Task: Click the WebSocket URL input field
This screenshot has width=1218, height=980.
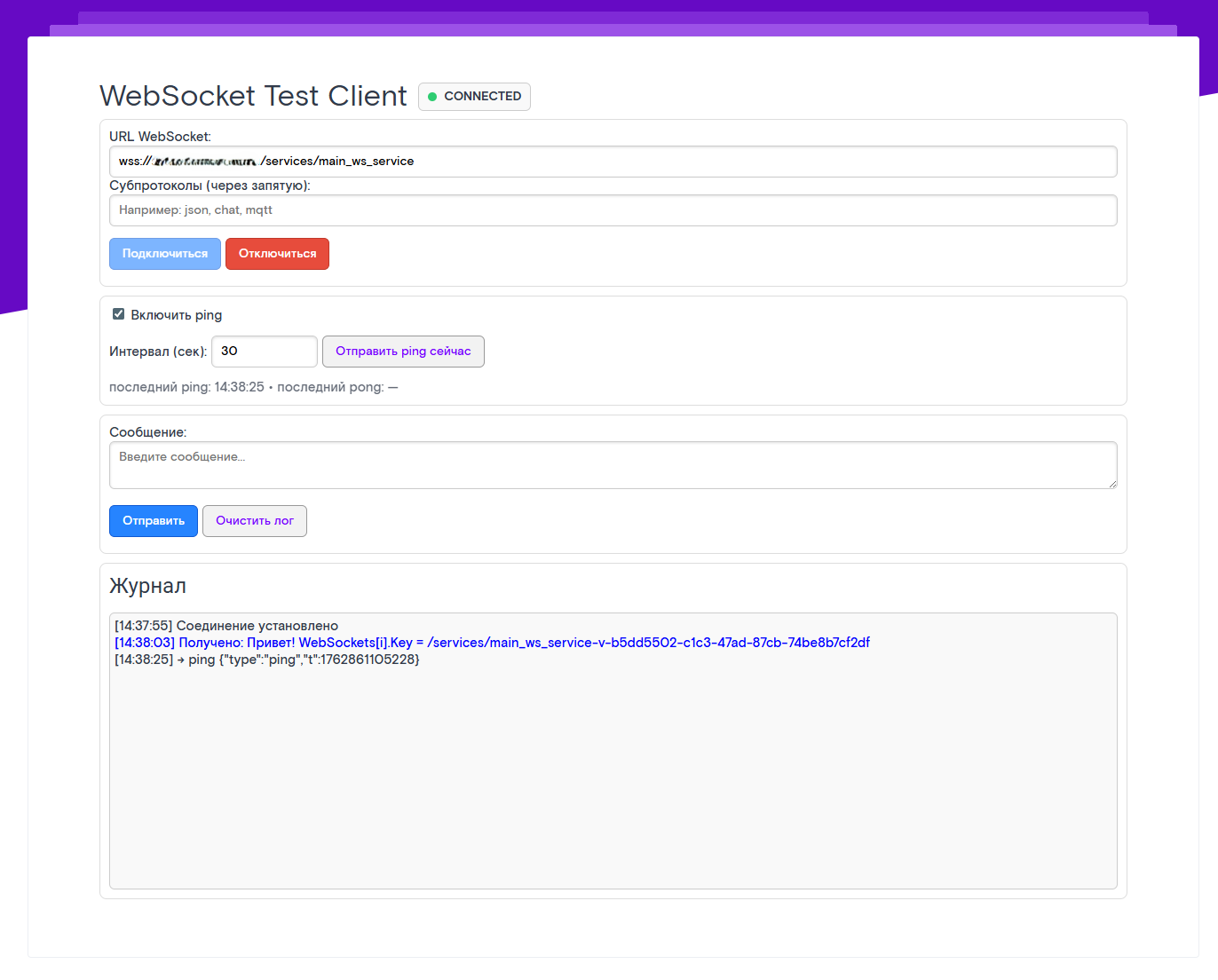Action: coord(613,162)
